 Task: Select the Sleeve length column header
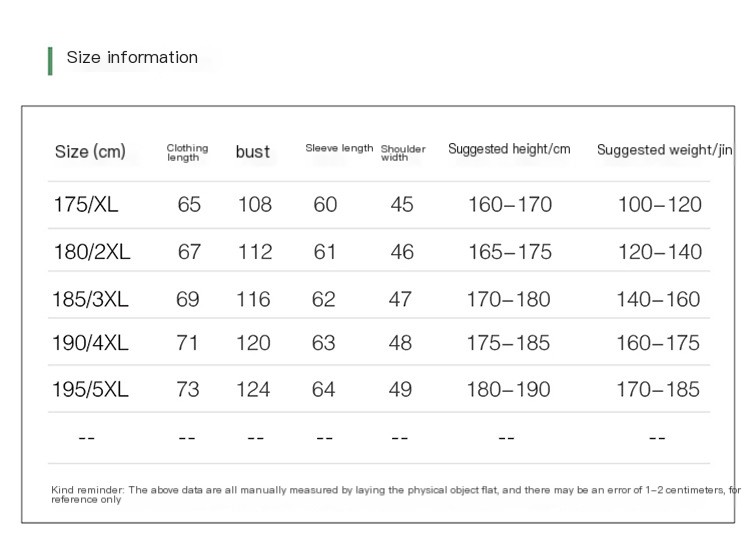339,148
